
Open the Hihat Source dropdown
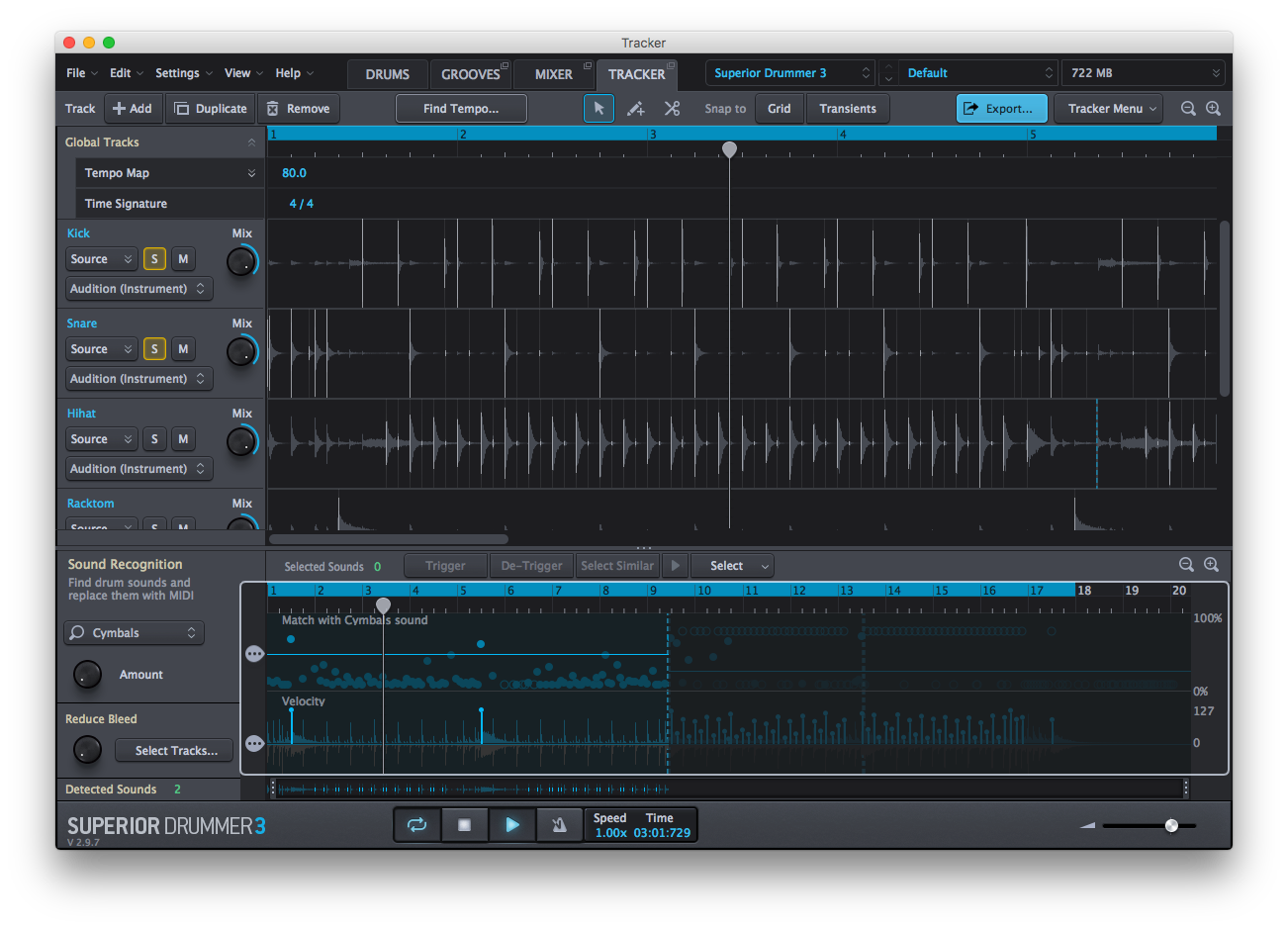[102, 439]
